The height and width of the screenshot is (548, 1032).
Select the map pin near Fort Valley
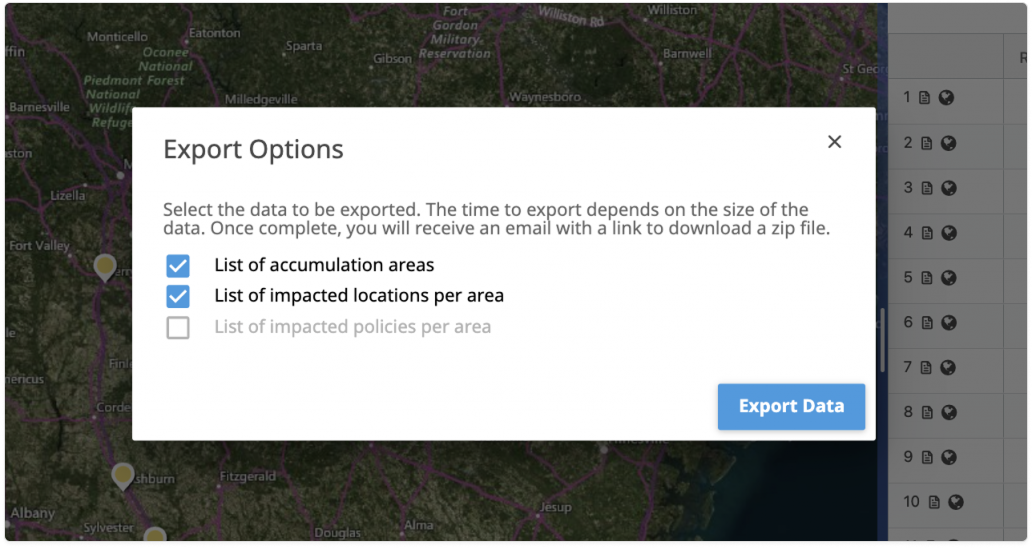105,266
